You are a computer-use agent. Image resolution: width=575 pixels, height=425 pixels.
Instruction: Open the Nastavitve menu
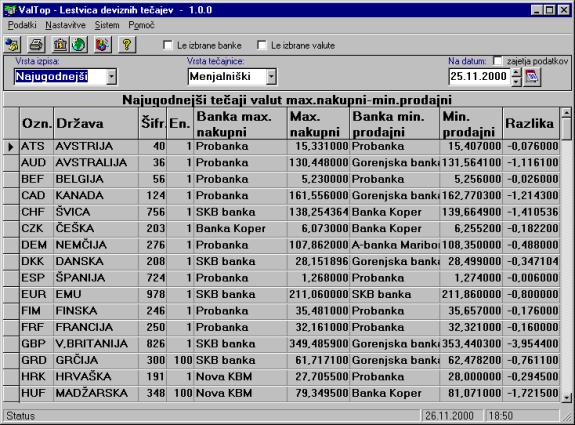65,25
